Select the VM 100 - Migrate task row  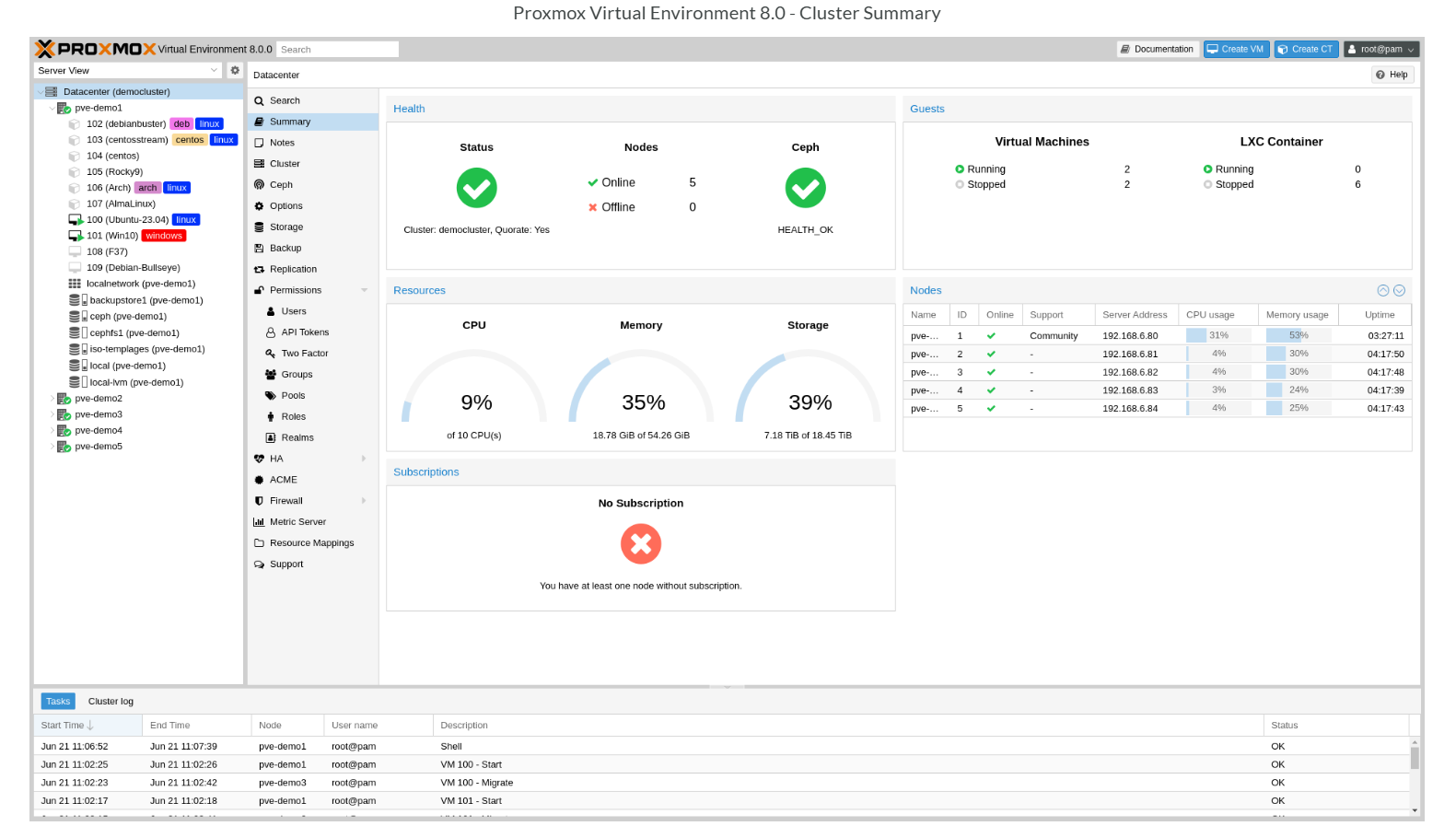tap(721, 783)
